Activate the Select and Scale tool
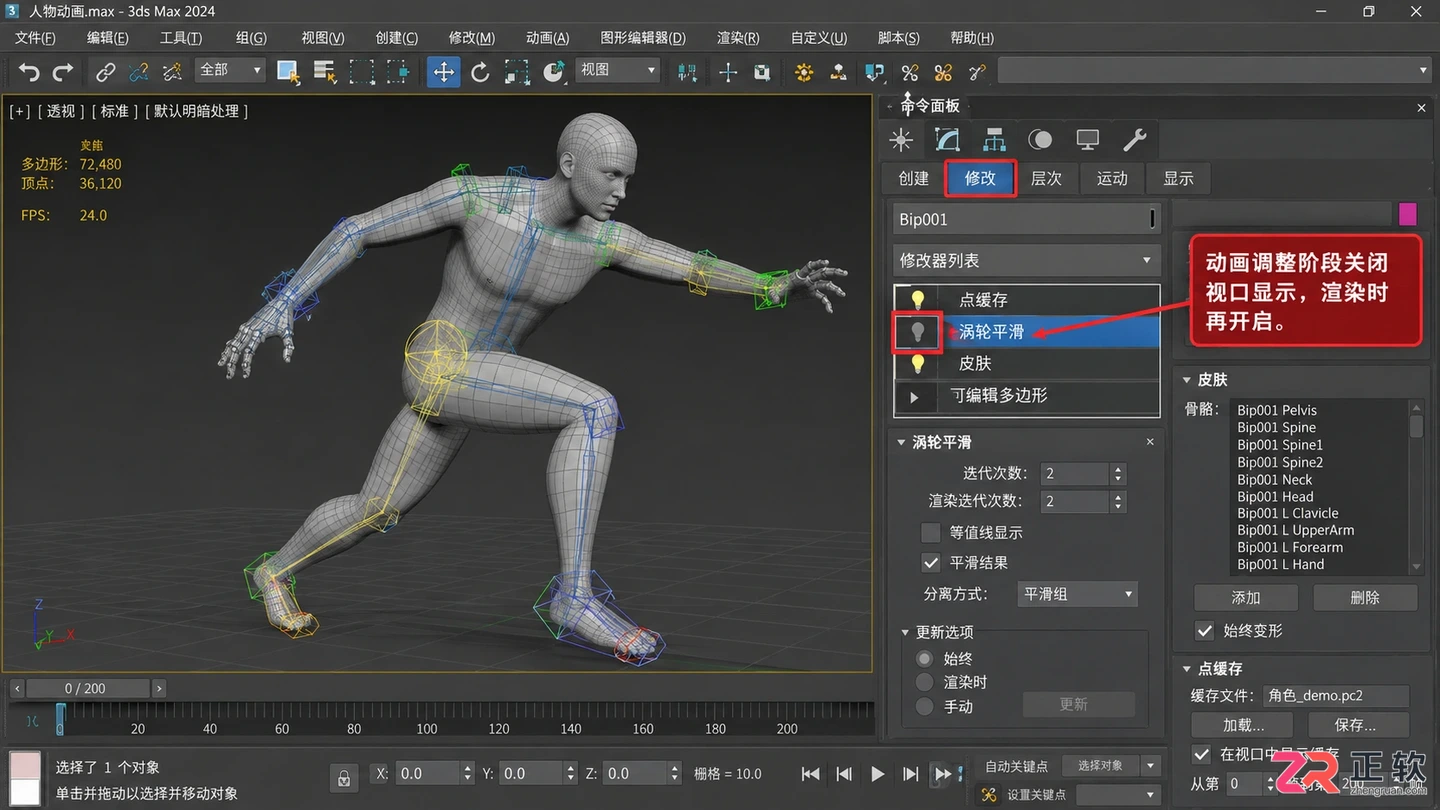 516,71
